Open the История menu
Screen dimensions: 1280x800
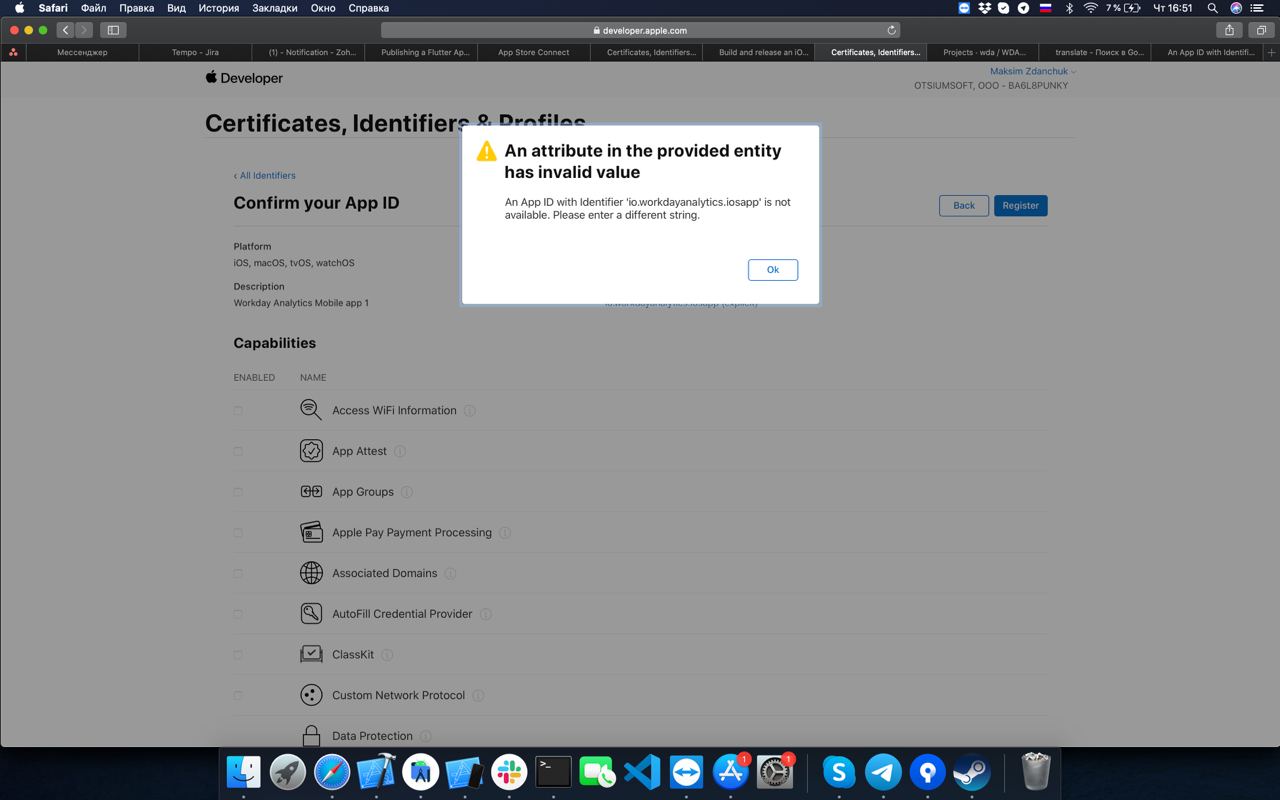click(x=218, y=8)
